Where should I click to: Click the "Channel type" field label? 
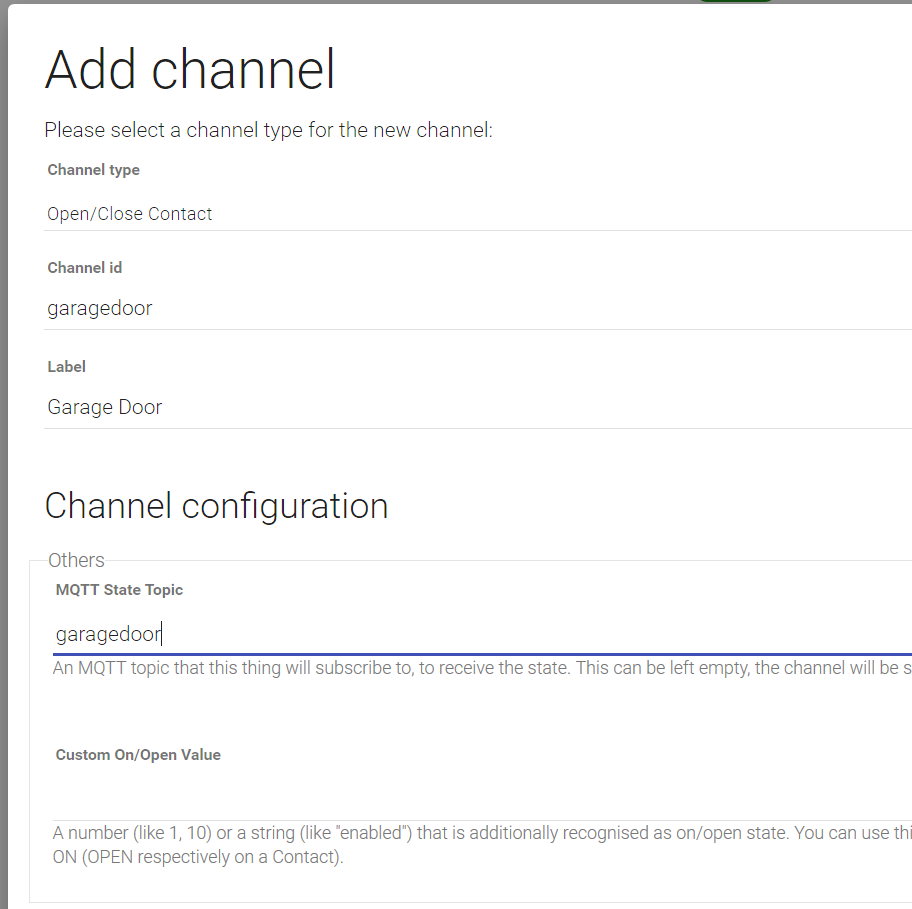93,170
